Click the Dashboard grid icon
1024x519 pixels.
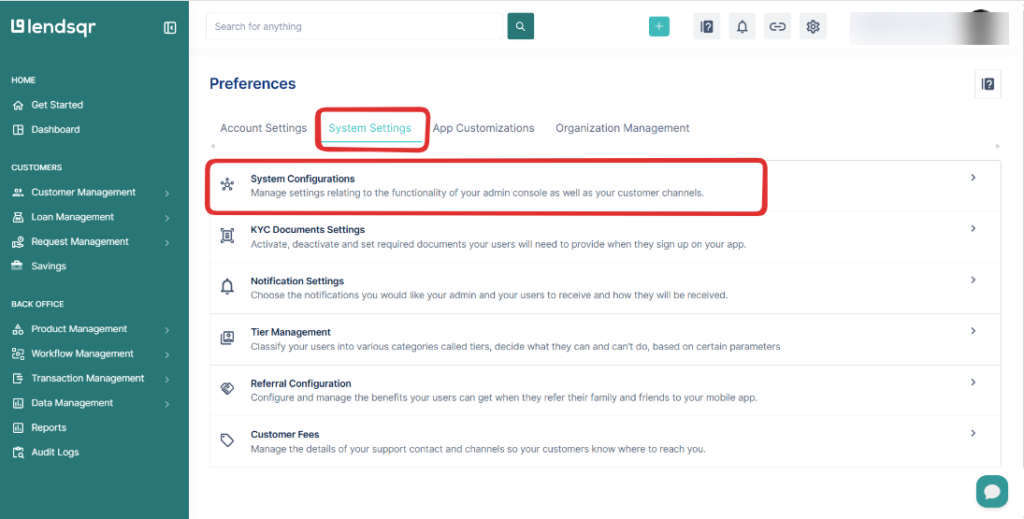pos(18,130)
